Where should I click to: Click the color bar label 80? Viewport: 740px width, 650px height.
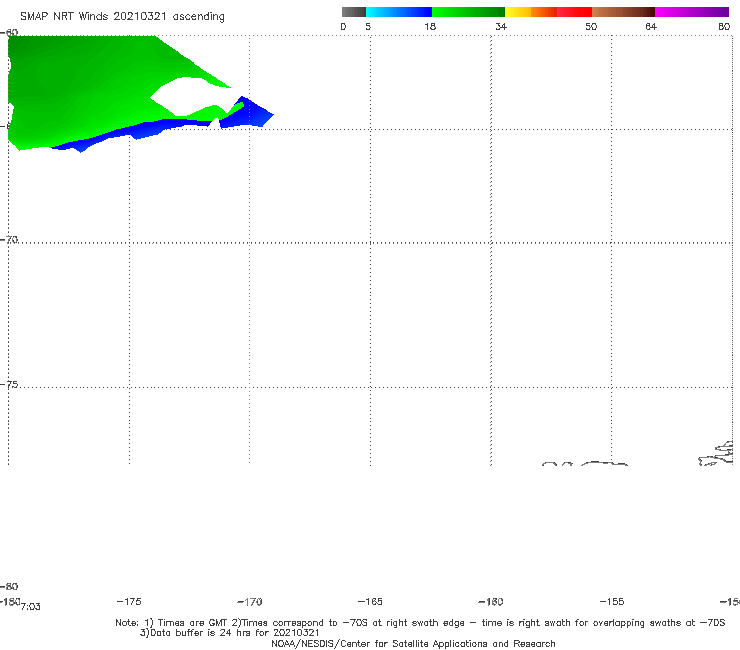point(724,27)
